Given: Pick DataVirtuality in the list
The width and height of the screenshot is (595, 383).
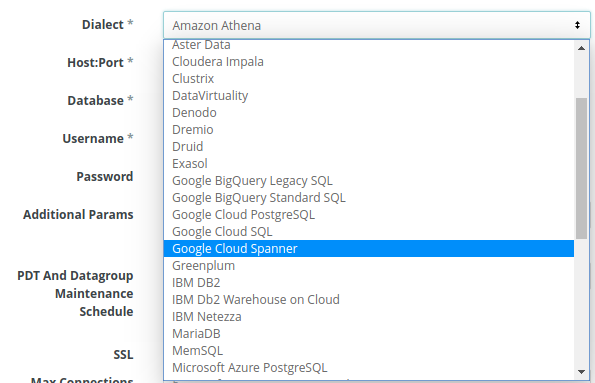Looking at the screenshot, I should pos(369,96).
